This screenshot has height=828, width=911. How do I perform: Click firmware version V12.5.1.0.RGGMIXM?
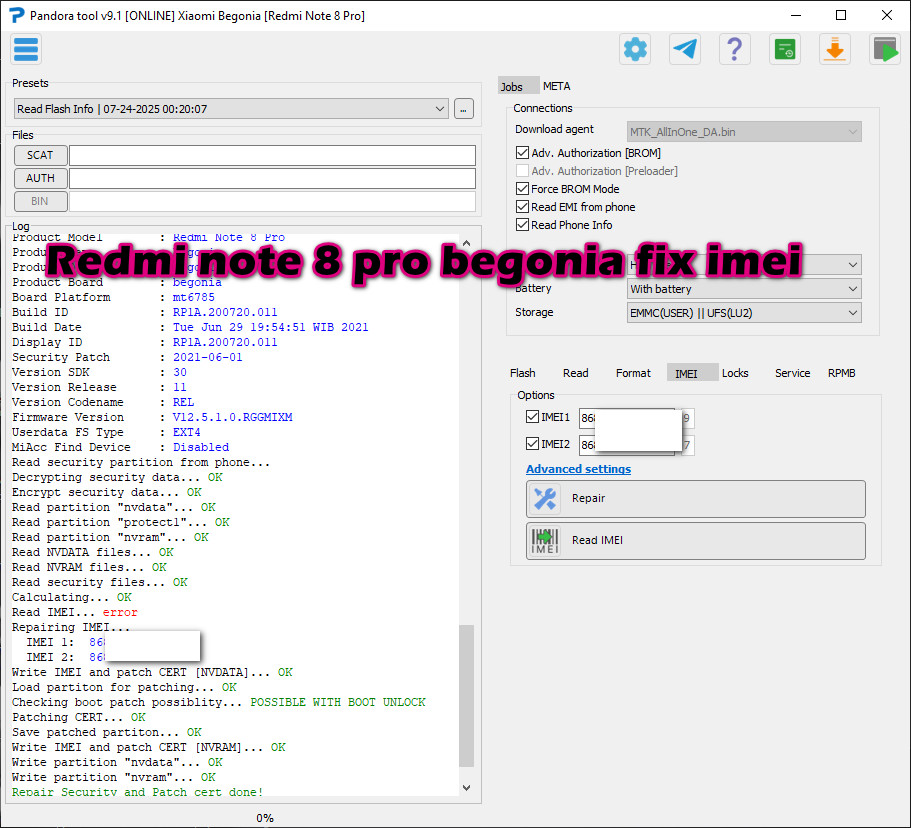(232, 417)
